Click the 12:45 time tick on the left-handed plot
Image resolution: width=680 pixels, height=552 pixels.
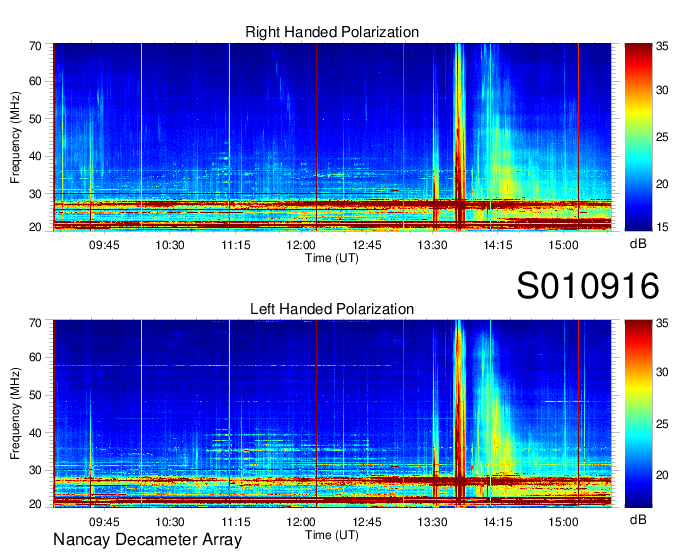point(367,522)
